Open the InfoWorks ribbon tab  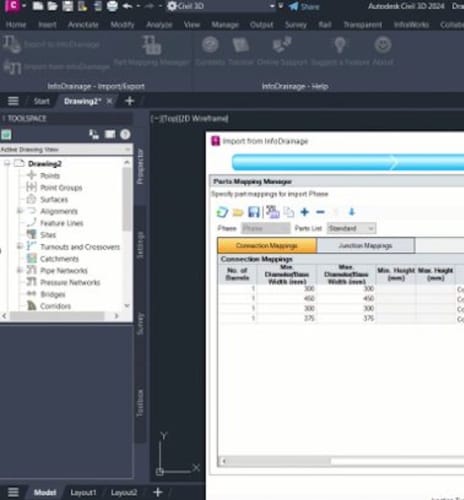pos(411,25)
